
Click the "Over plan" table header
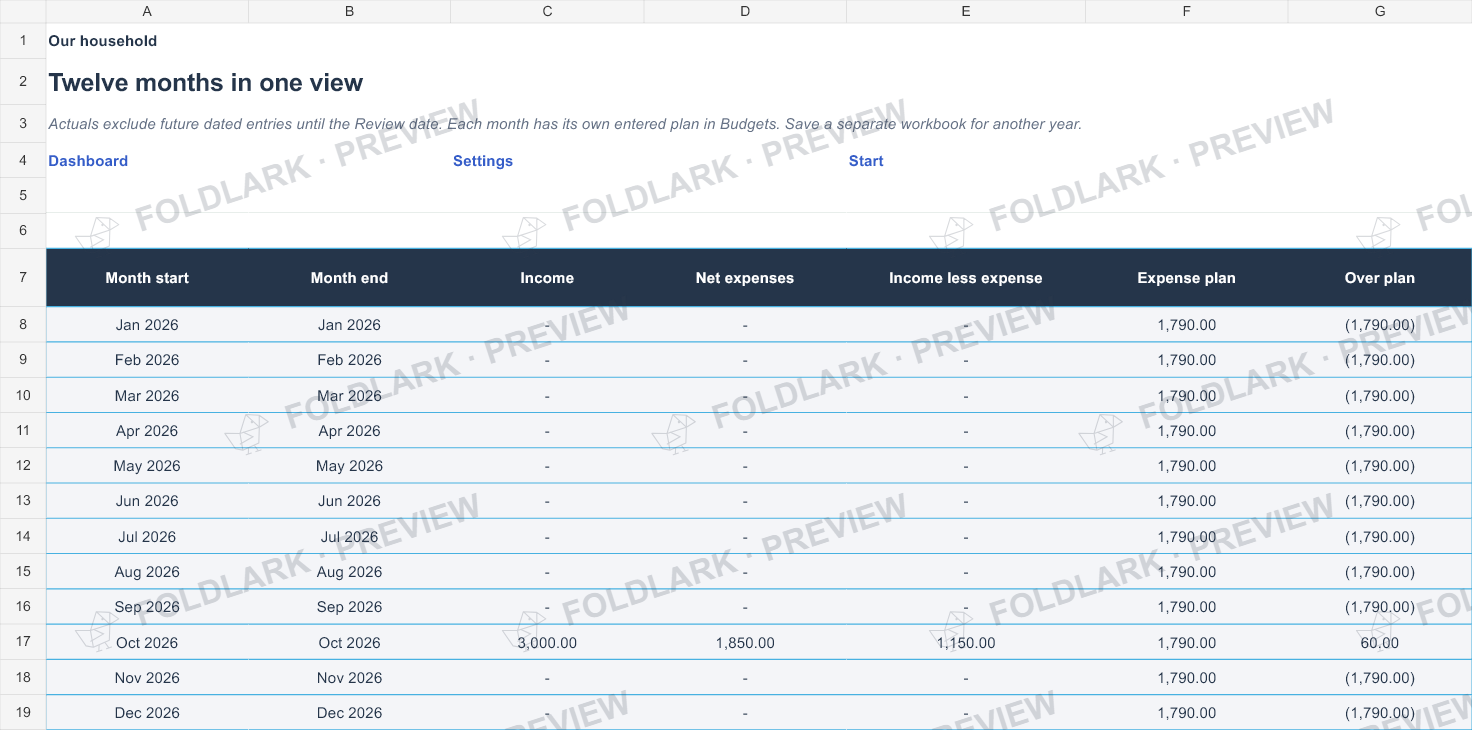tap(1380, 278)
